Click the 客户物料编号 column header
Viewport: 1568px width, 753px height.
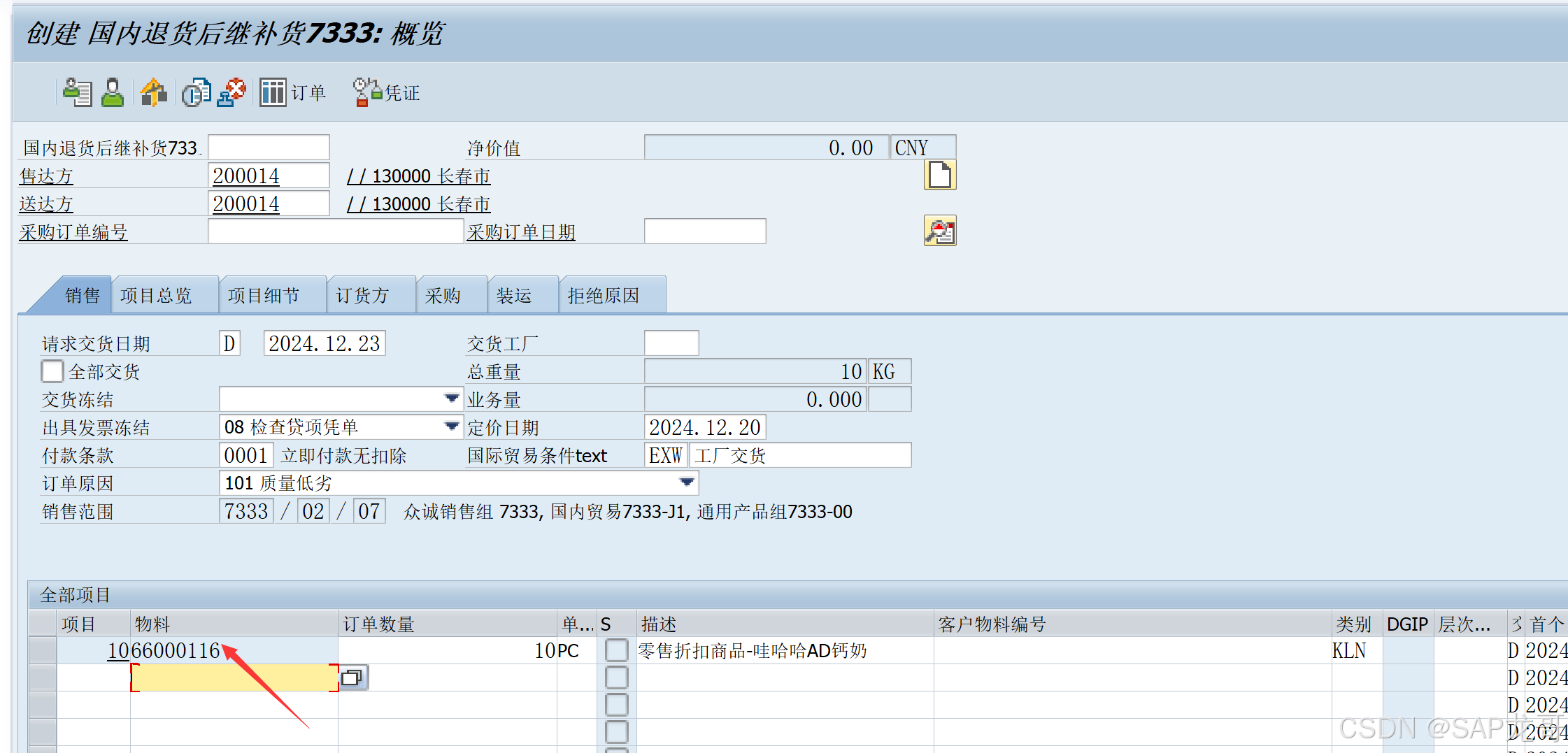1132,623
